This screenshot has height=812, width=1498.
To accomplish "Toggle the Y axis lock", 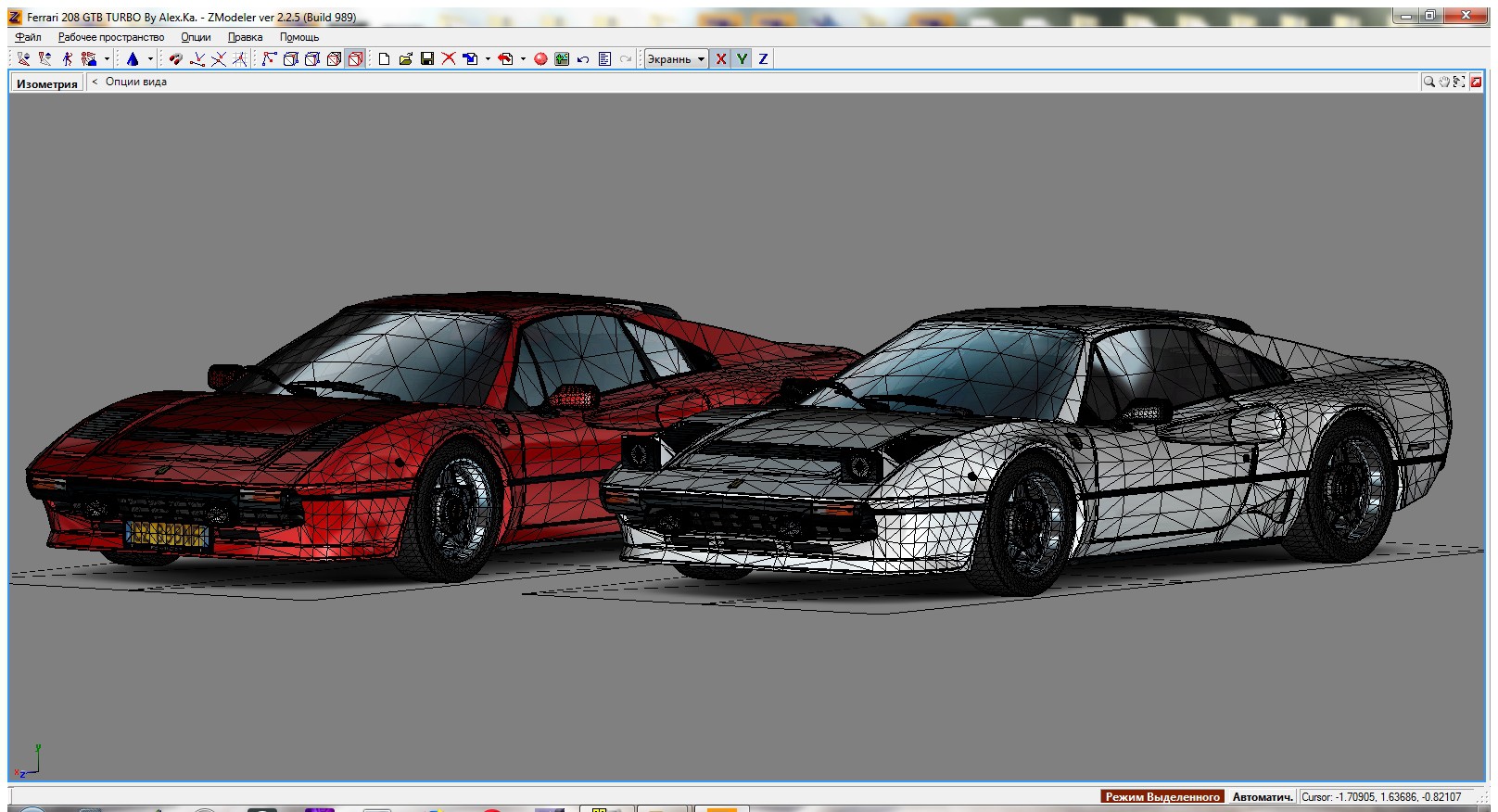I will (x=742, y=59).
